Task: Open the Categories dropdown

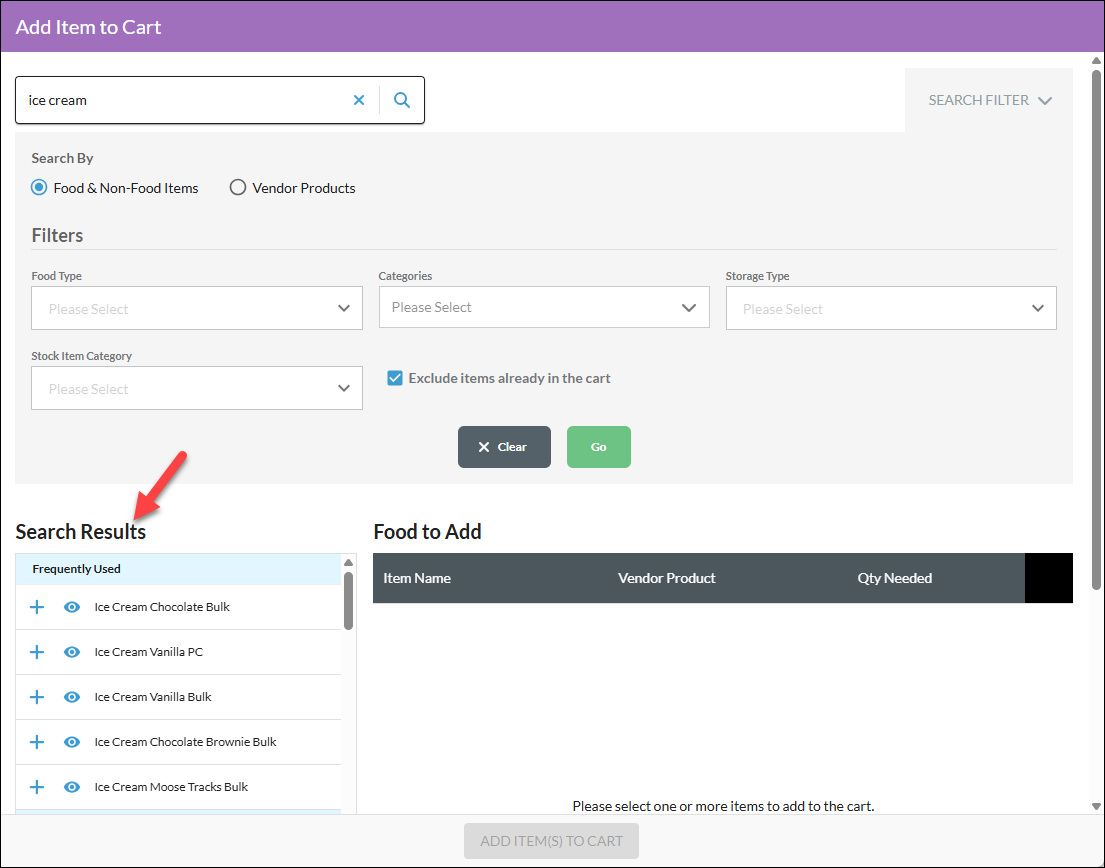Action: pyautogui.click(x=544, y=307)
